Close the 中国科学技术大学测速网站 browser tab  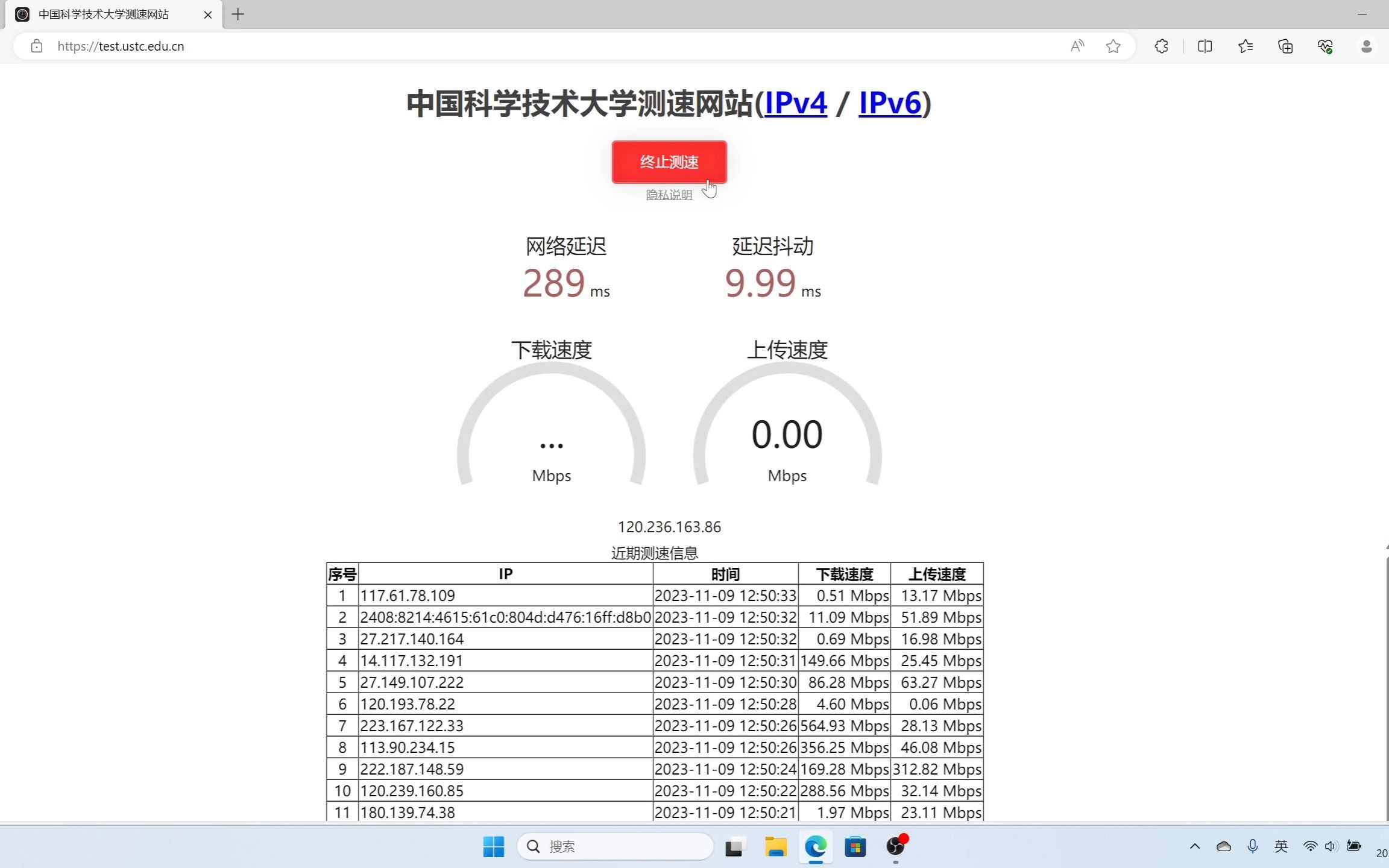coord(208,14)
